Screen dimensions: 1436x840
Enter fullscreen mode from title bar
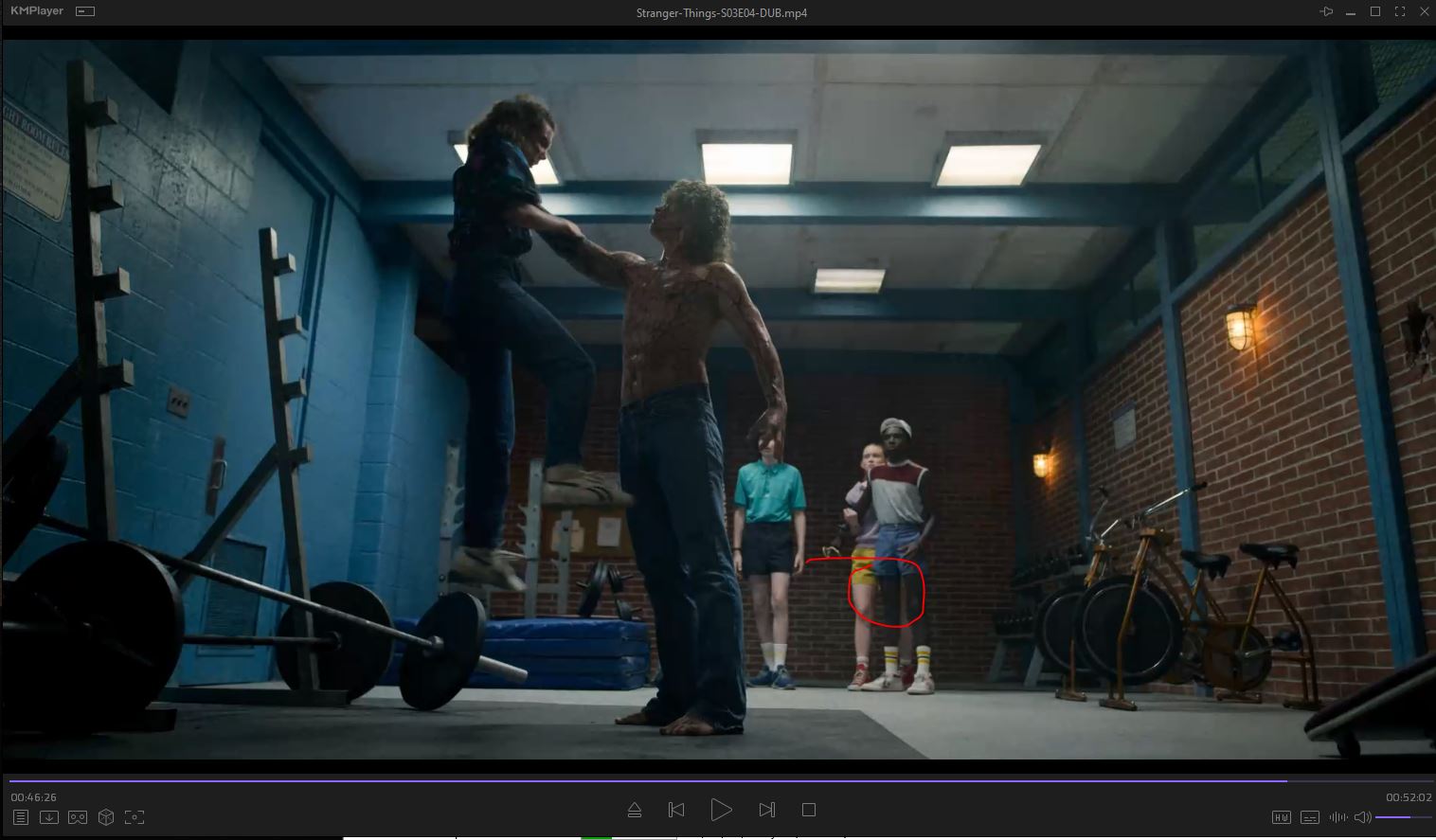coord(1400,11)
